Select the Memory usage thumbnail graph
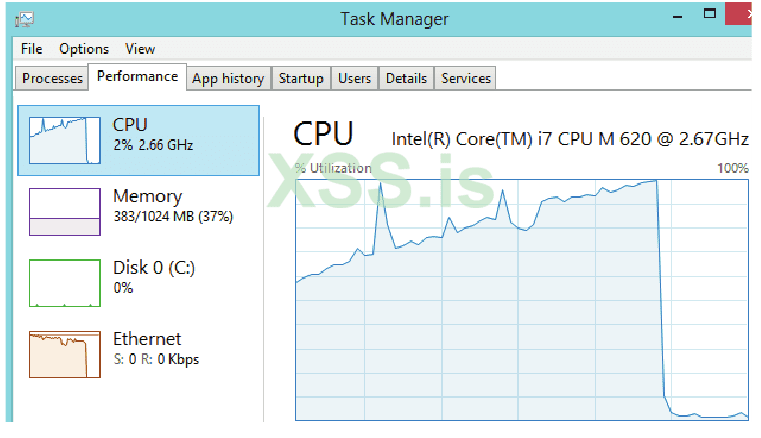This screenshot has height=438, width=761. click(64, 211)
